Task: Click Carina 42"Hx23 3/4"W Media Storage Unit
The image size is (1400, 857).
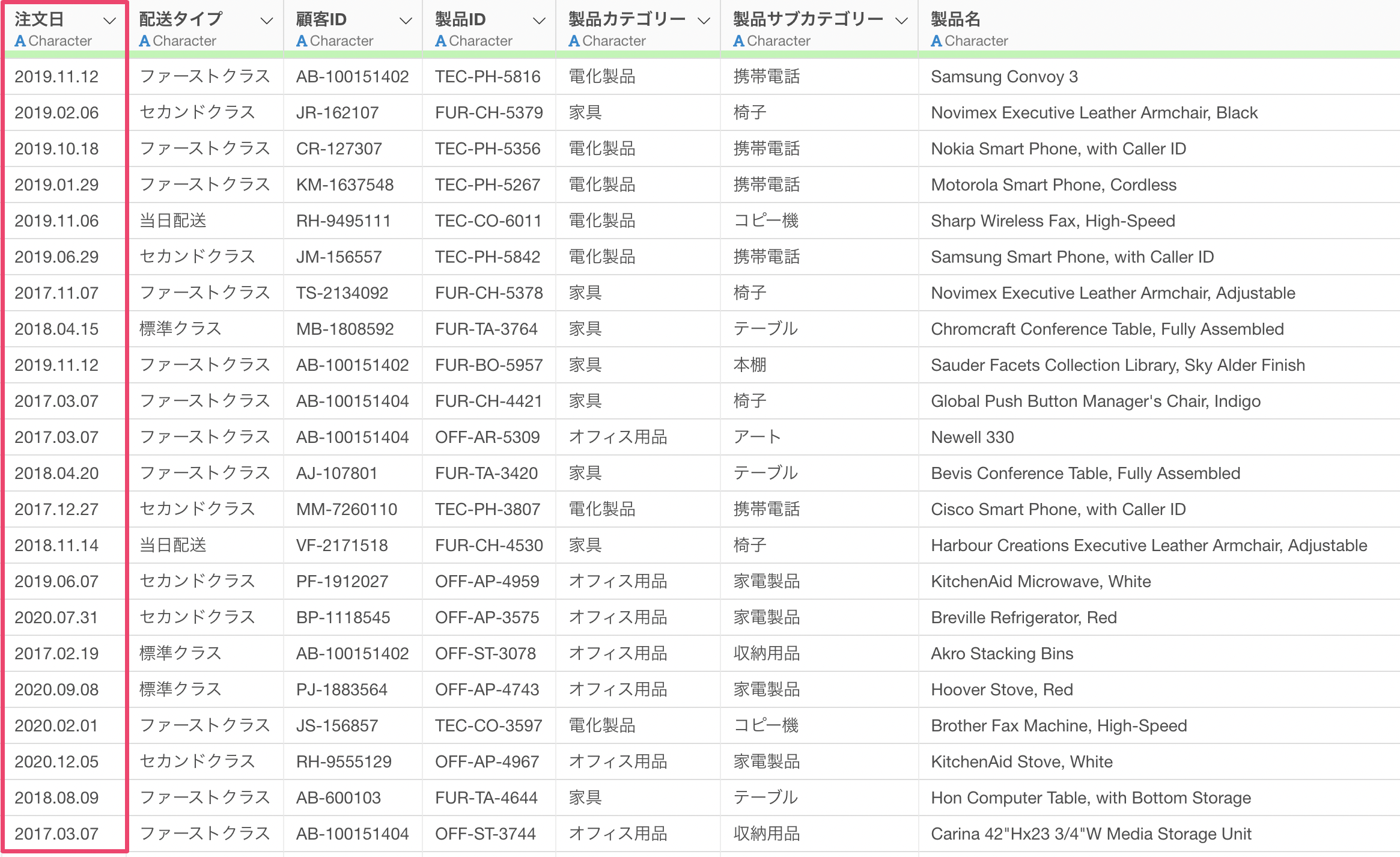Action: 1091,834
